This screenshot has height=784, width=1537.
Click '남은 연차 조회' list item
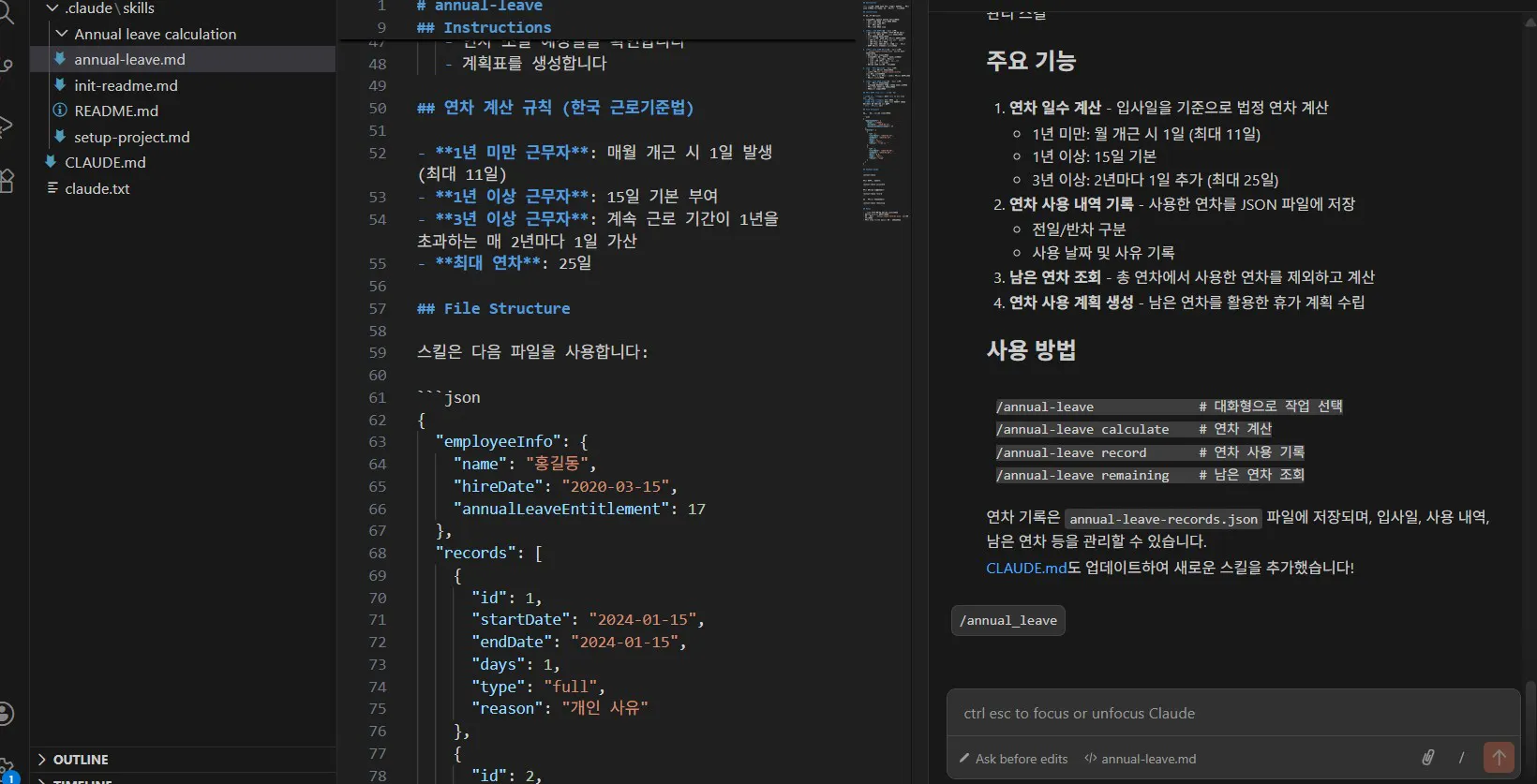[x=1191, y=277]
